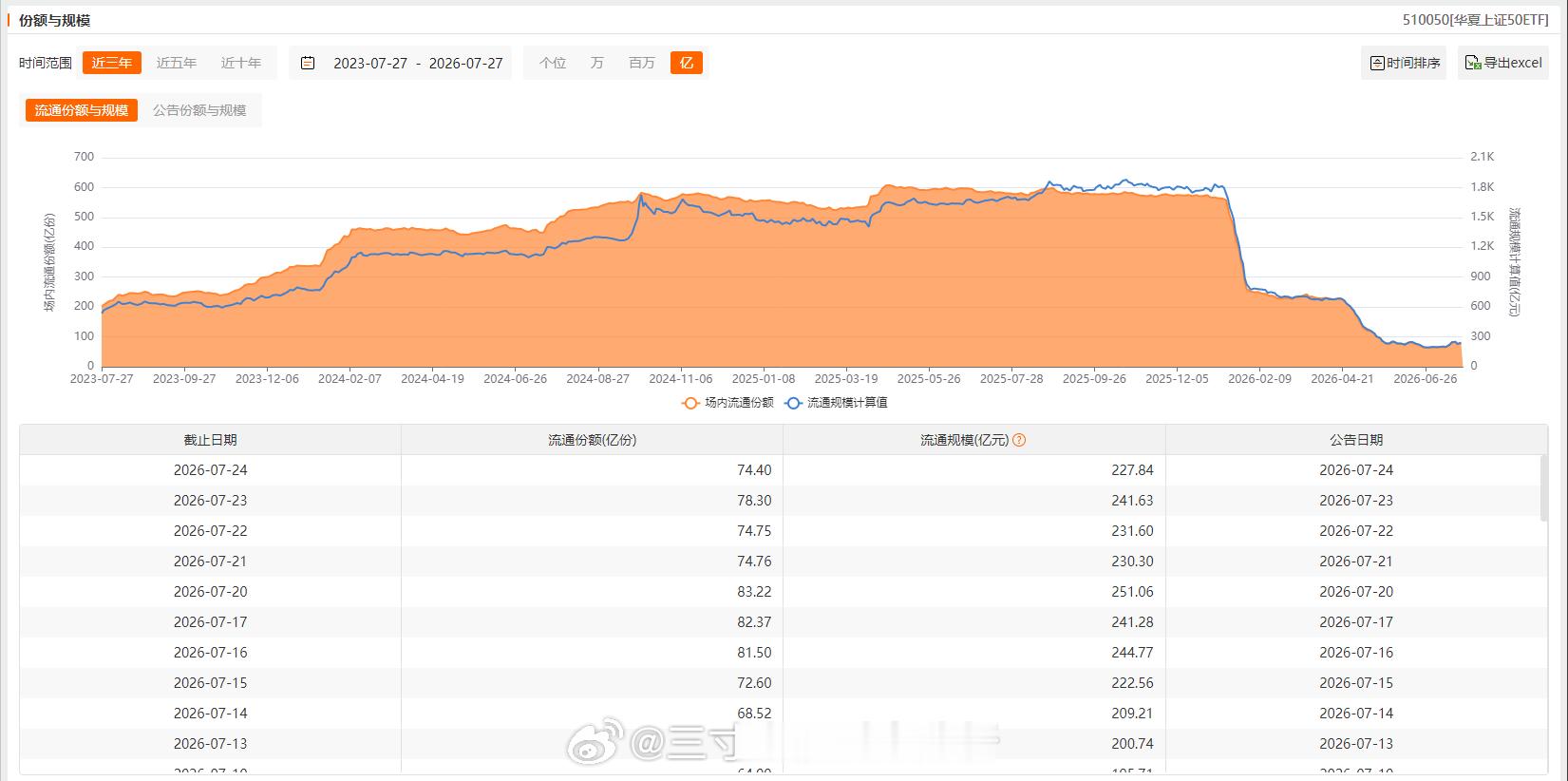Toggle 流通规模计算值 legend series

837,403
